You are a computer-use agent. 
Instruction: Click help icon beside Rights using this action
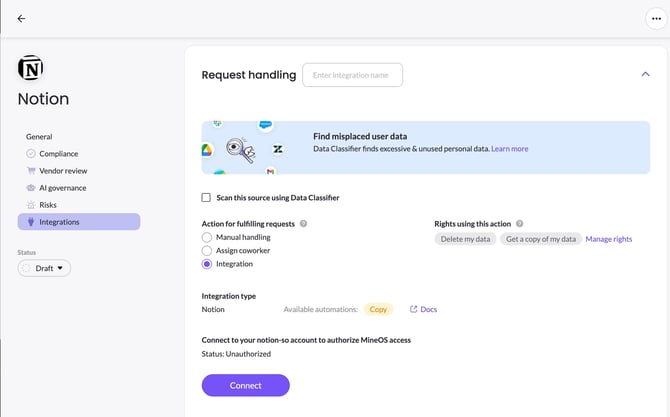click(x=520, y=223)
